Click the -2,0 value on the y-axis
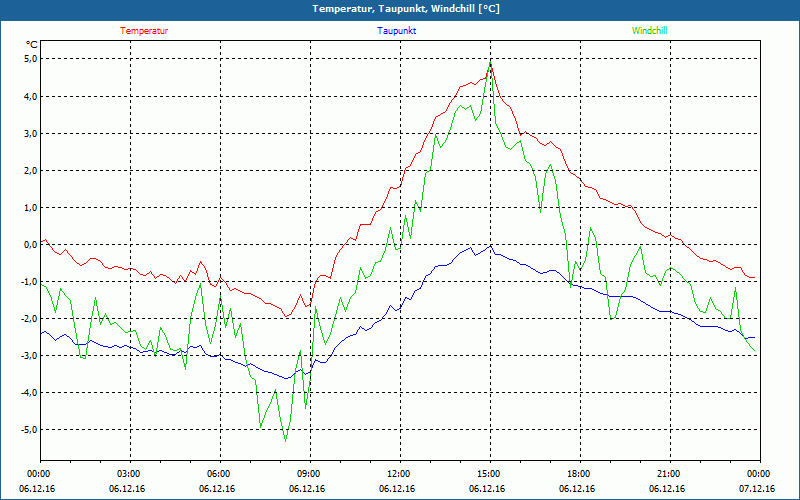800x500 pixels. [27, 318]
